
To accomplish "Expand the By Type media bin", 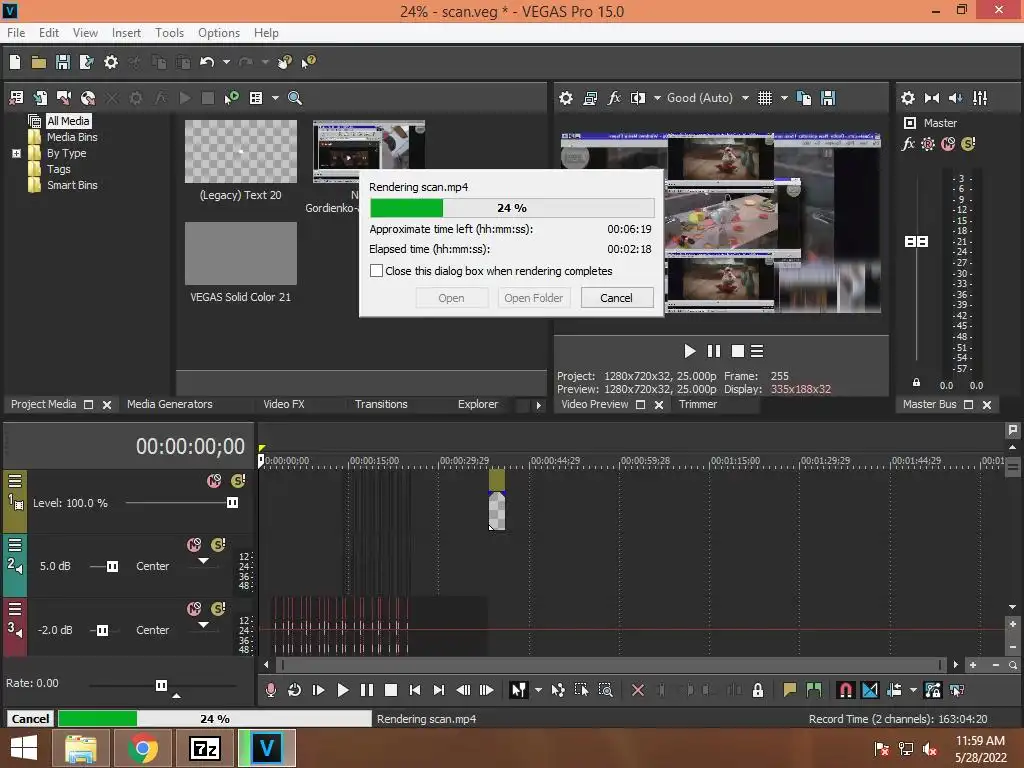I will [x=16, y=153].
